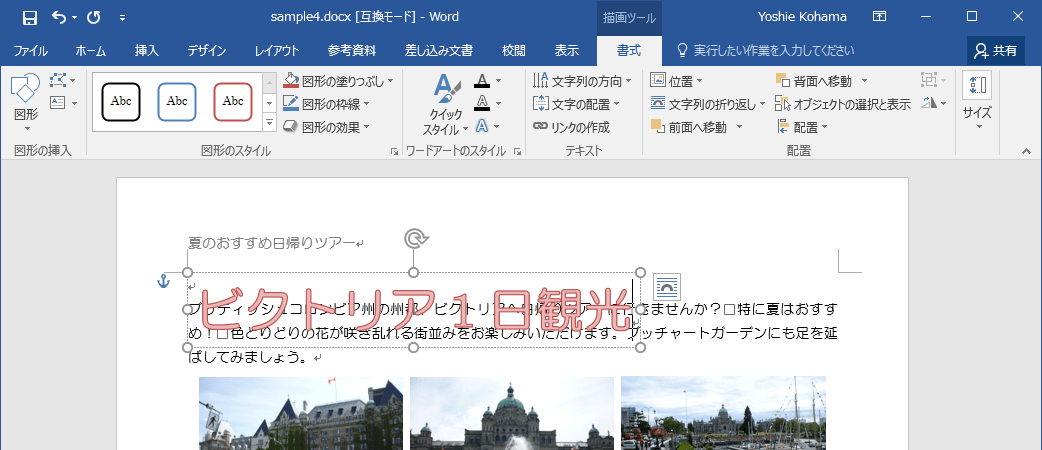Open the layout options icon beside text box
1042x450 pixels.
[667, 287]
